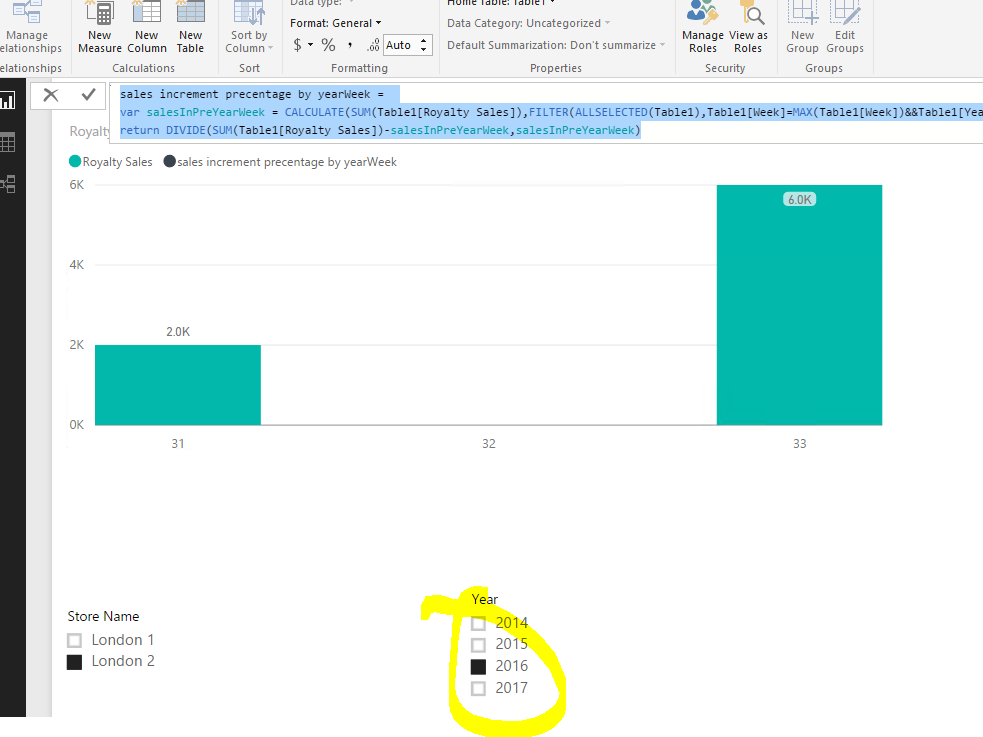Viewport: 983px width, 737px height.
Task: Click Edit Groups button
Action: coord(844,28)
